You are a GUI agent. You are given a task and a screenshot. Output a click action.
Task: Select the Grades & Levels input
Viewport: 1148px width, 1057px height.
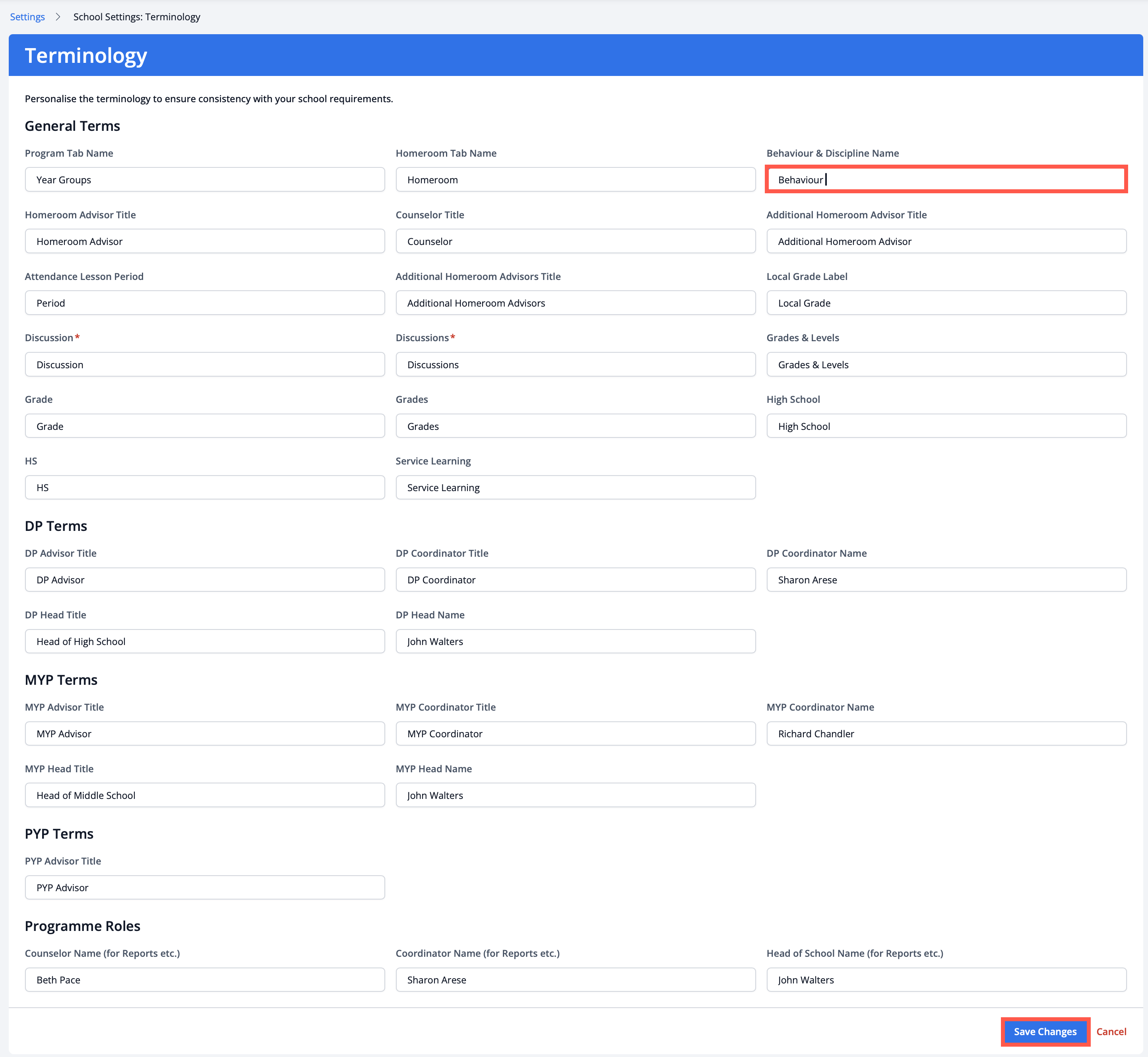946,364
